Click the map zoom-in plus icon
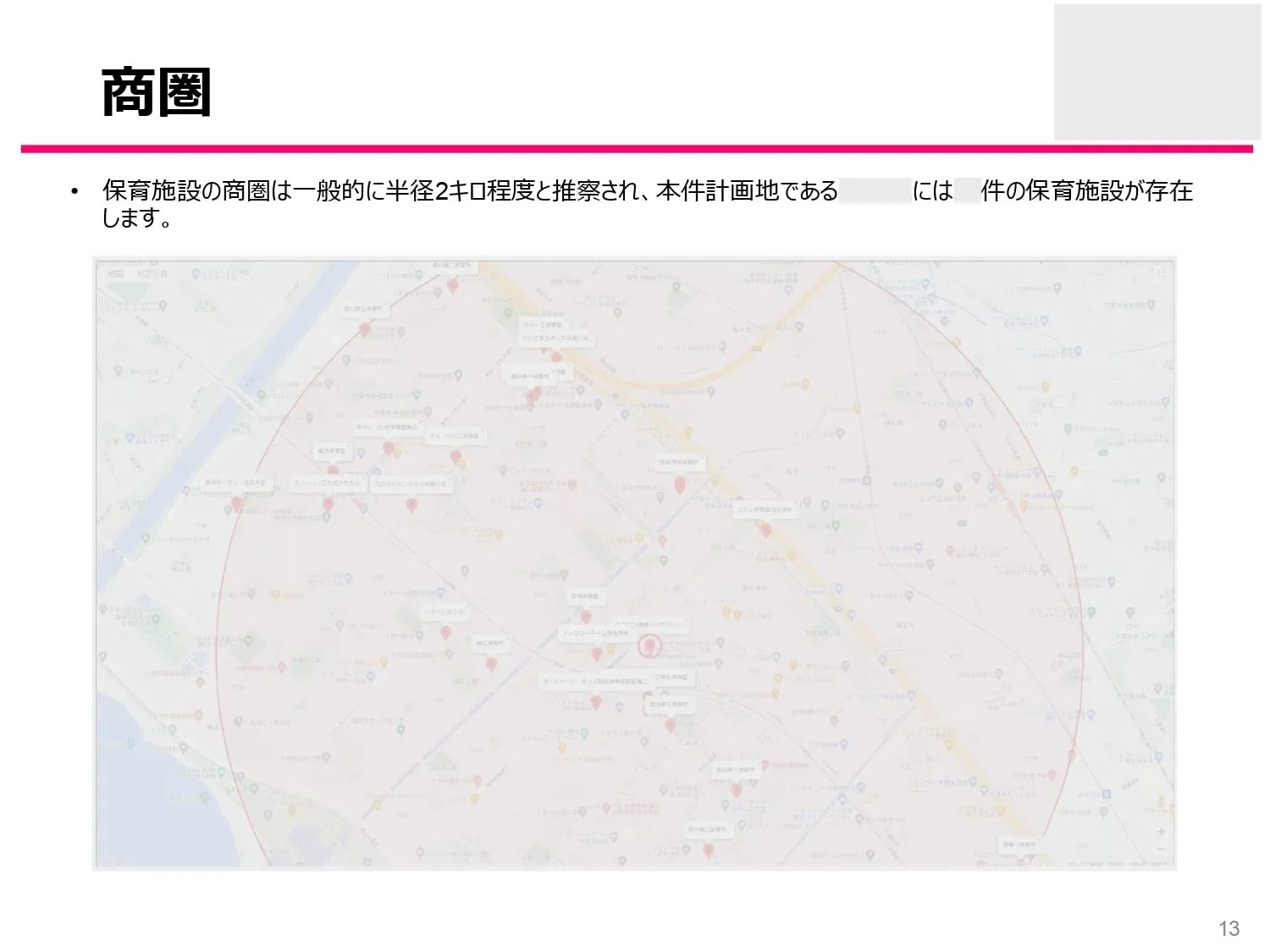The width and height of the screenshot is (1270, 952). [x=1162, y=832]
